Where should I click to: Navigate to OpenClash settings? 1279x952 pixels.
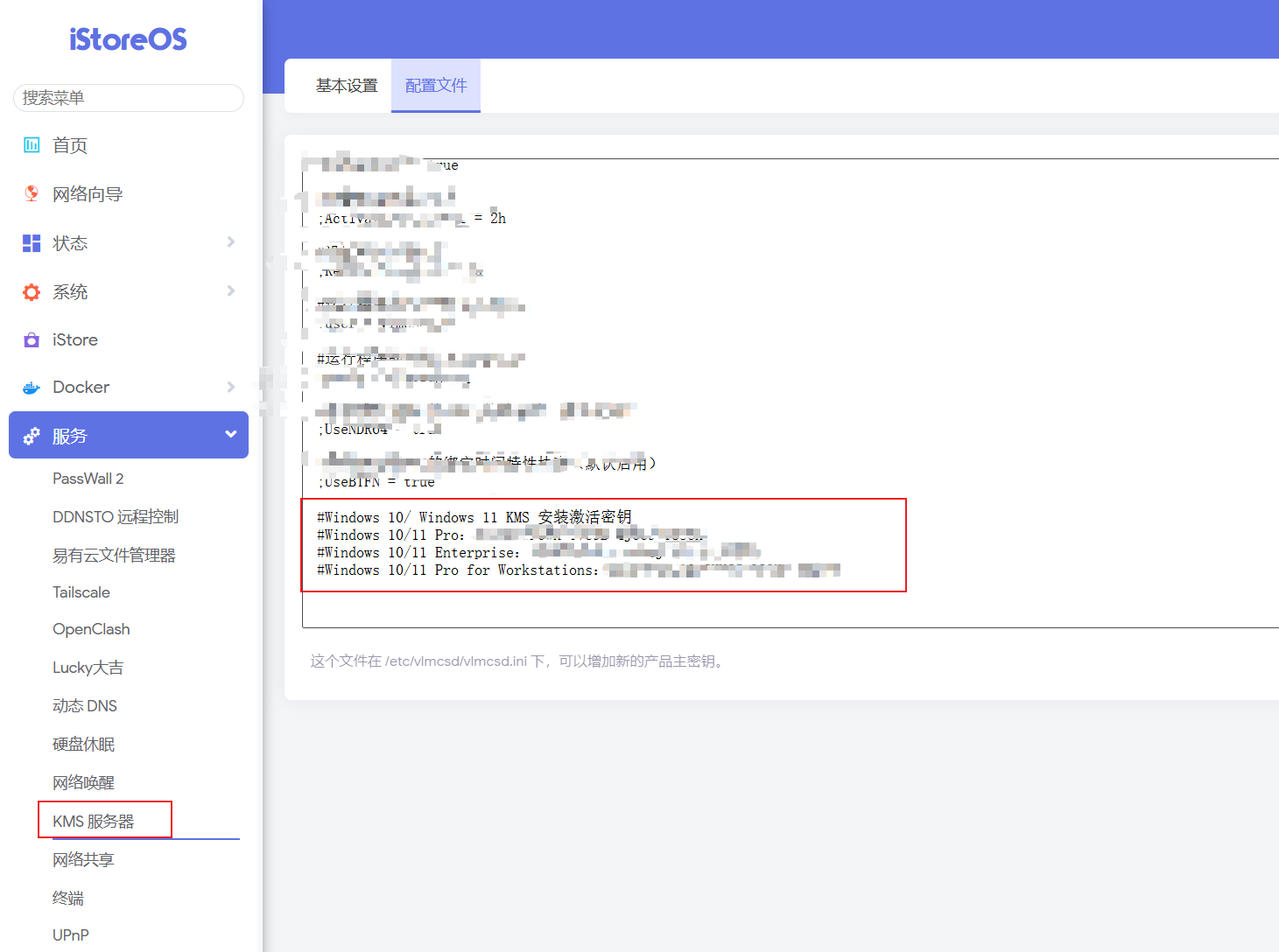coord(91,629)
